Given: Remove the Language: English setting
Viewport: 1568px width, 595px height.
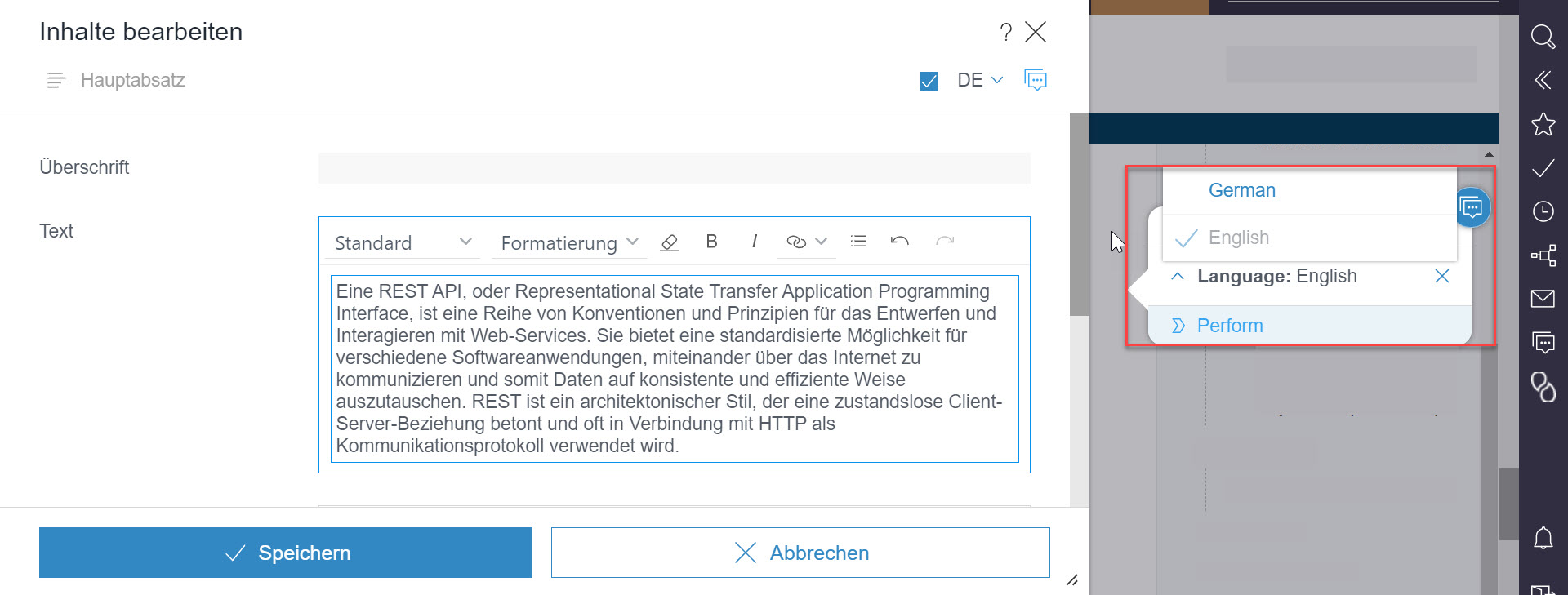Looking at the screenshot, I should (1442, 276).
